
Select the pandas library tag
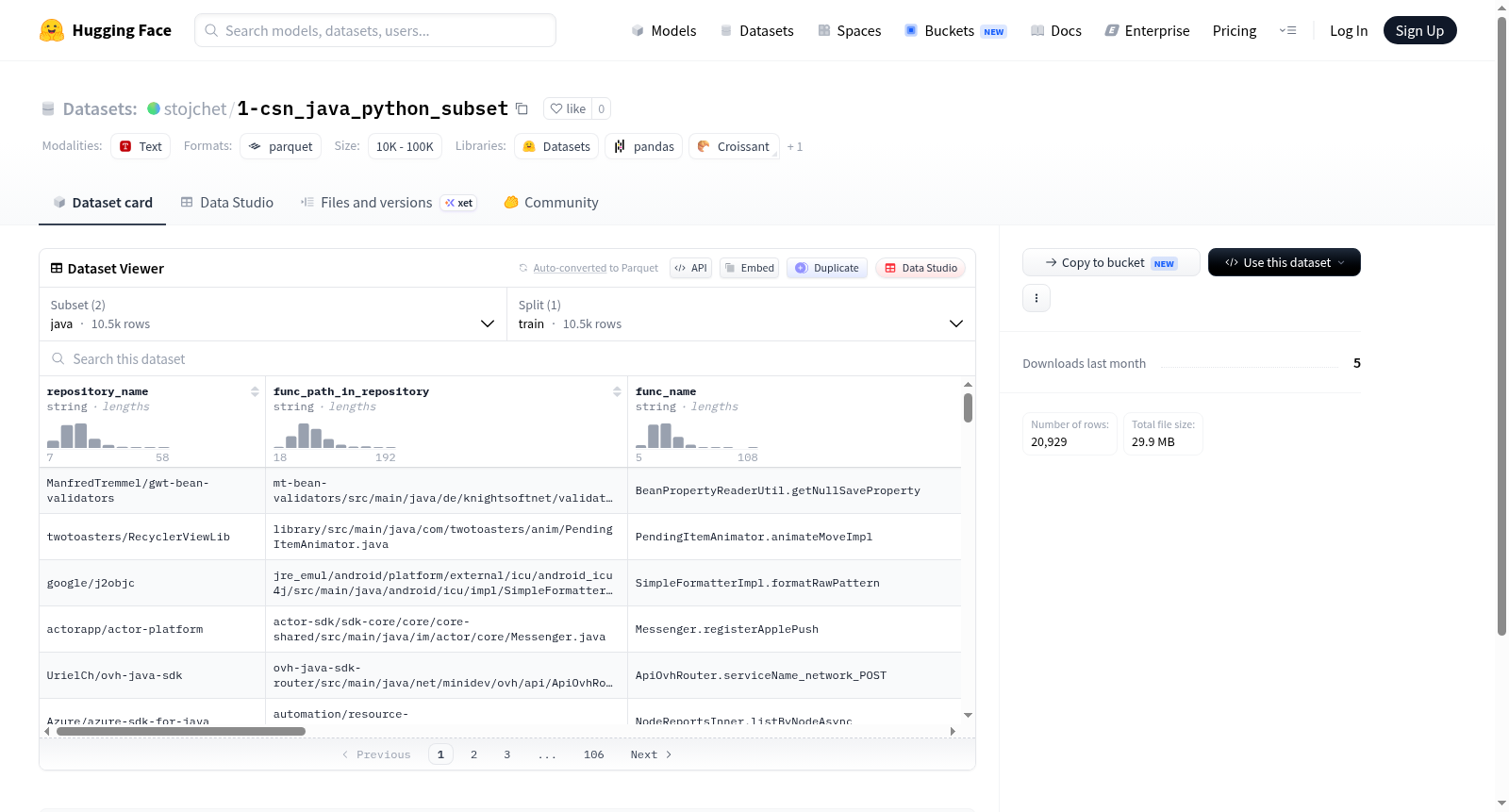[644, 146]
